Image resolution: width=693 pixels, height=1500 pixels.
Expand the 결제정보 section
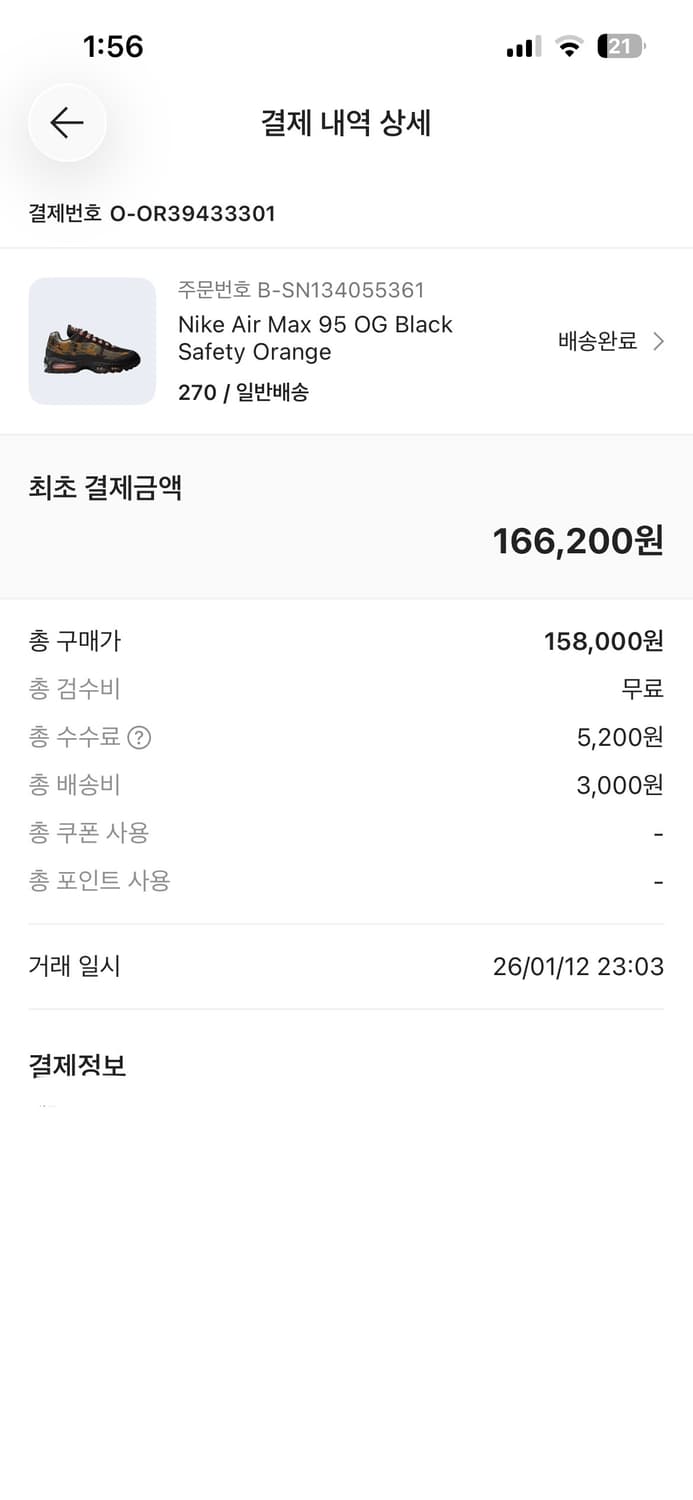(77, 1065)
